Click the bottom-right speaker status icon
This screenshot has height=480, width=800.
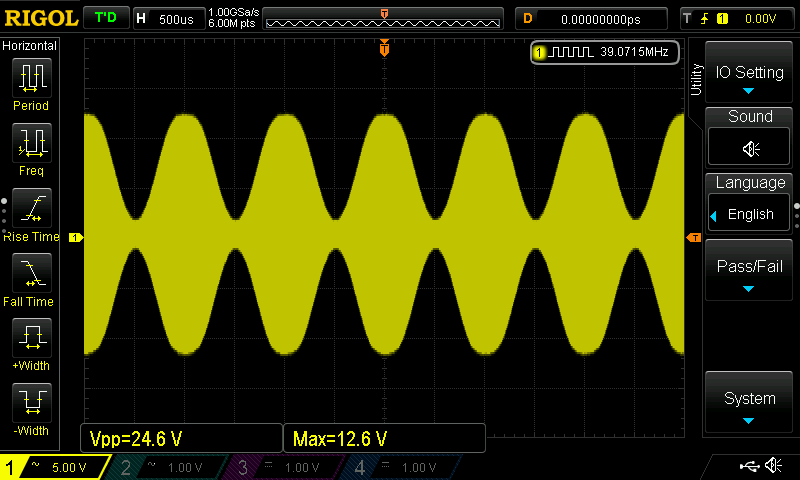[773, 466]
